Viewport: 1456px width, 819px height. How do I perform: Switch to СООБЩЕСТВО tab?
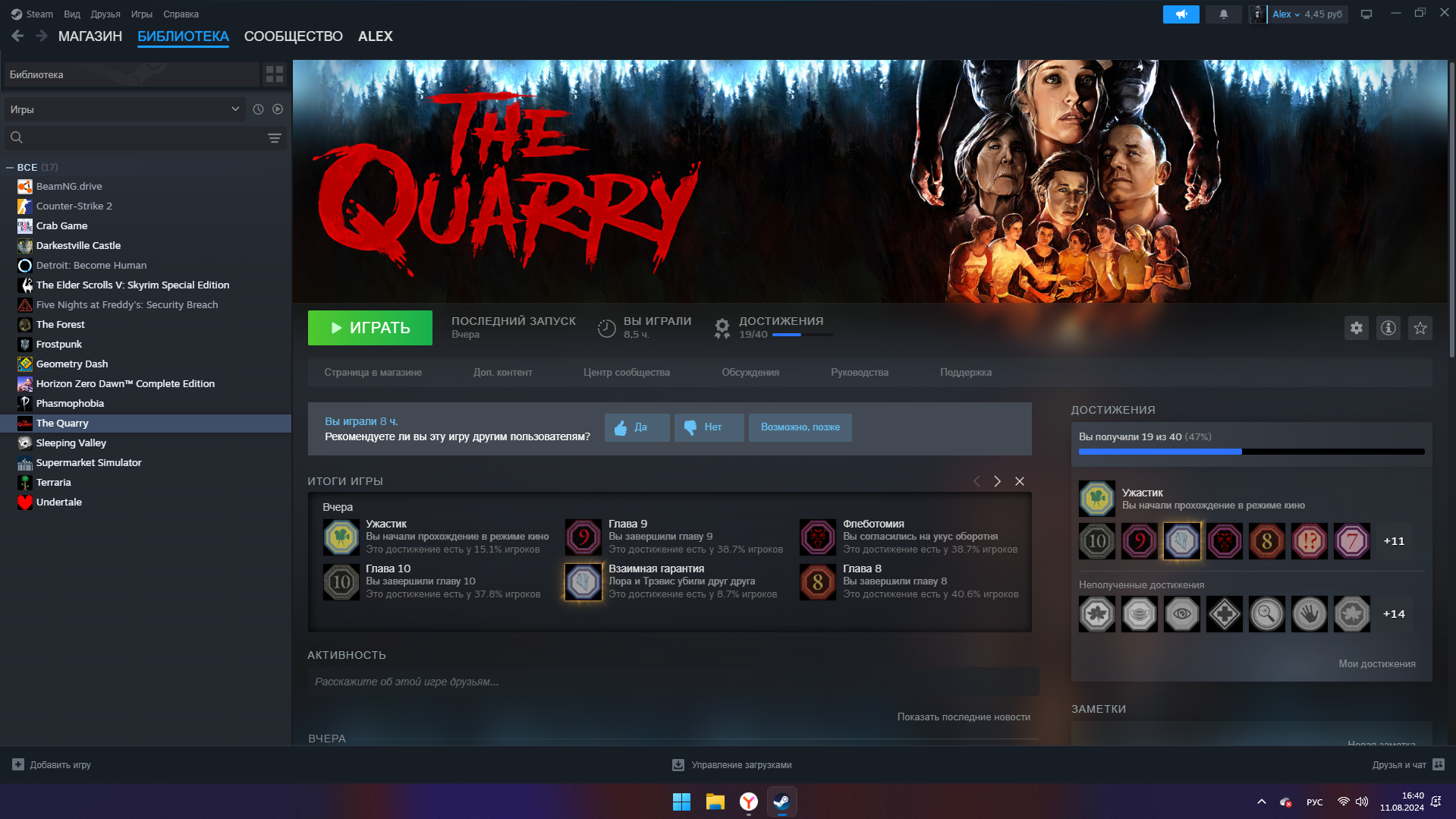(x=293, y=36)
